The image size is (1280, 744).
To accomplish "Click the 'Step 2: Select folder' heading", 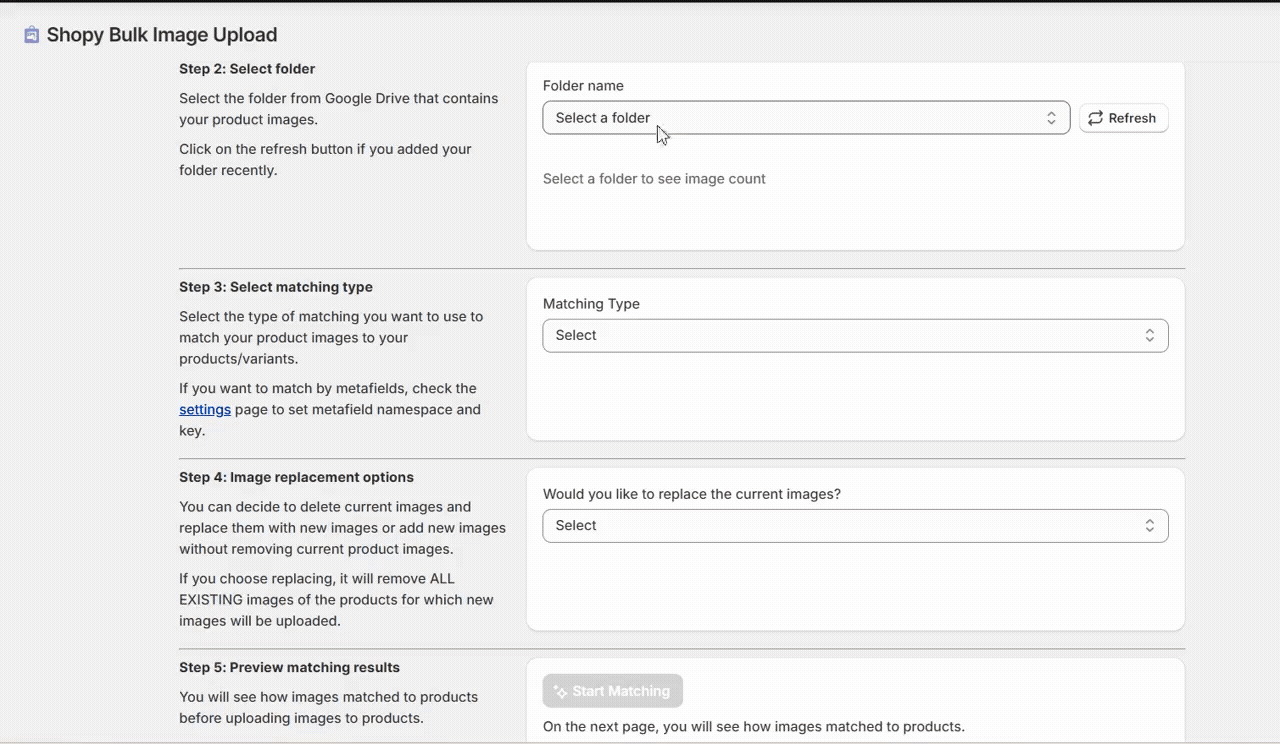I will tap(247, 69).
